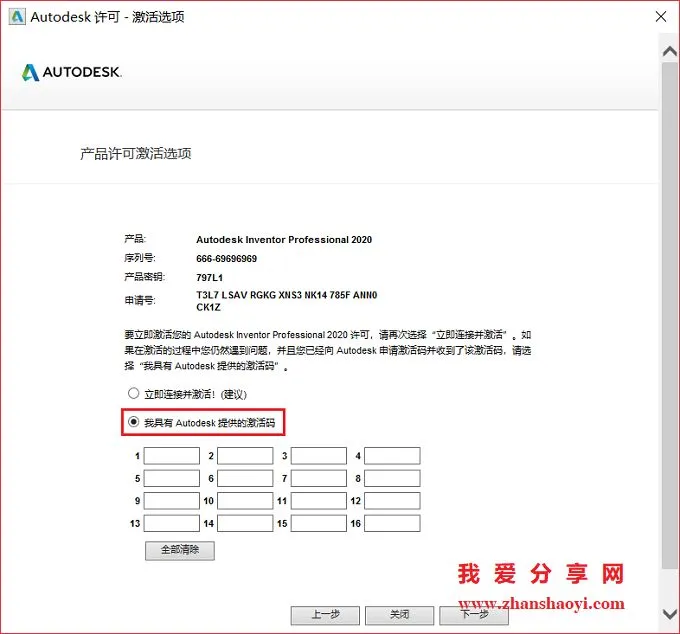Click activation code field 10
The image size is (680, 634).
245,500
